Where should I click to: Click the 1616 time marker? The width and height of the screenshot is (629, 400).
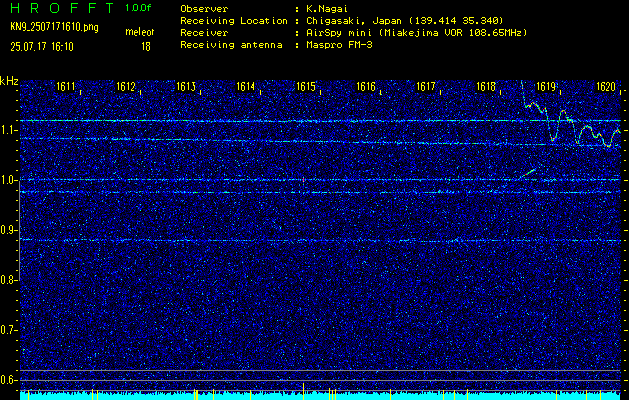tap(366, 86)
